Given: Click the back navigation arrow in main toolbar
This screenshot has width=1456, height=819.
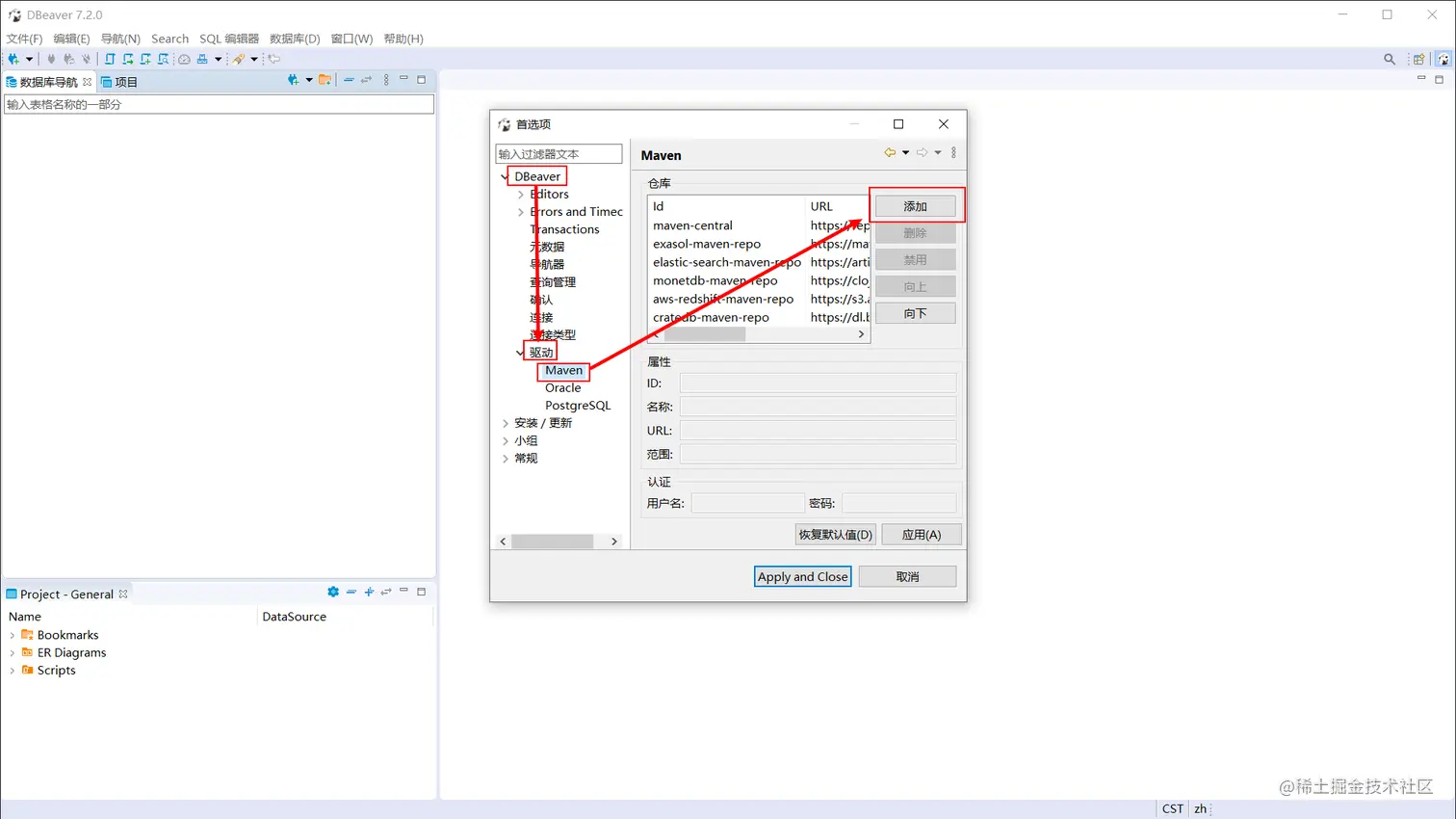Looking at the screenshot, I should [x=273, y=59].
